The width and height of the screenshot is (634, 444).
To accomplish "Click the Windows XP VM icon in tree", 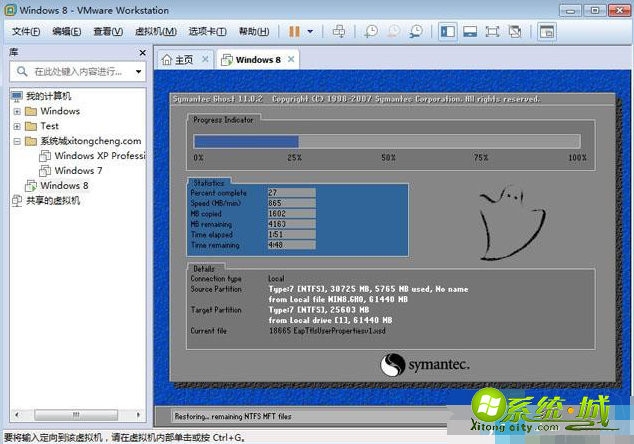I will [x=45, y=156].
